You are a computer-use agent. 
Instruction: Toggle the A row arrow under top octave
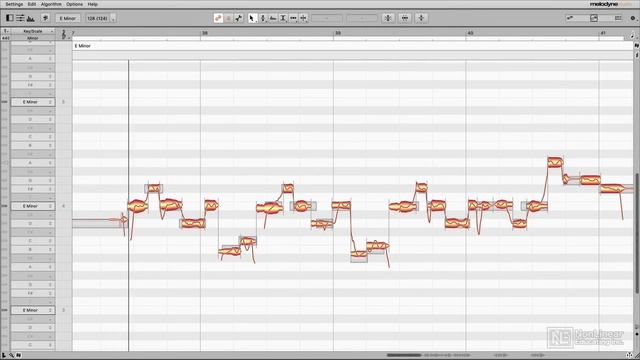pos(51,59)
